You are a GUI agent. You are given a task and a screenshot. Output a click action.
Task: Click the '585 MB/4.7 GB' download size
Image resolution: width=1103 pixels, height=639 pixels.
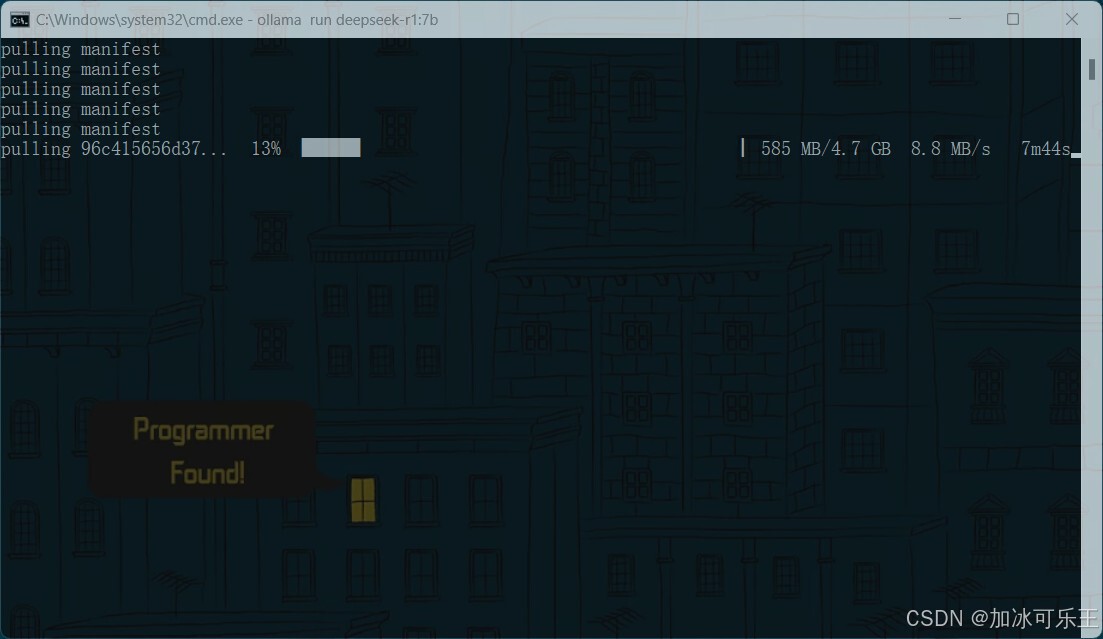pos(825,148)
